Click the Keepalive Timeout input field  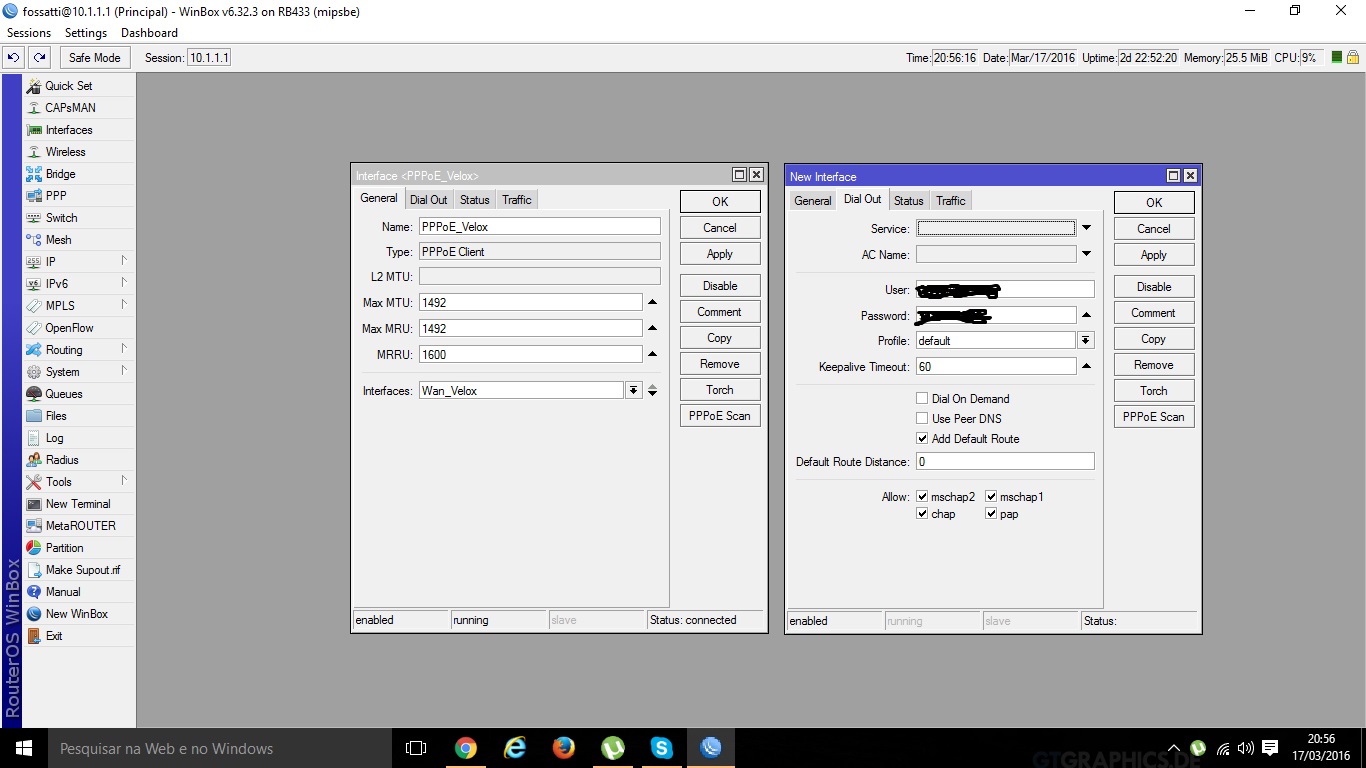[x=995, y=367]
